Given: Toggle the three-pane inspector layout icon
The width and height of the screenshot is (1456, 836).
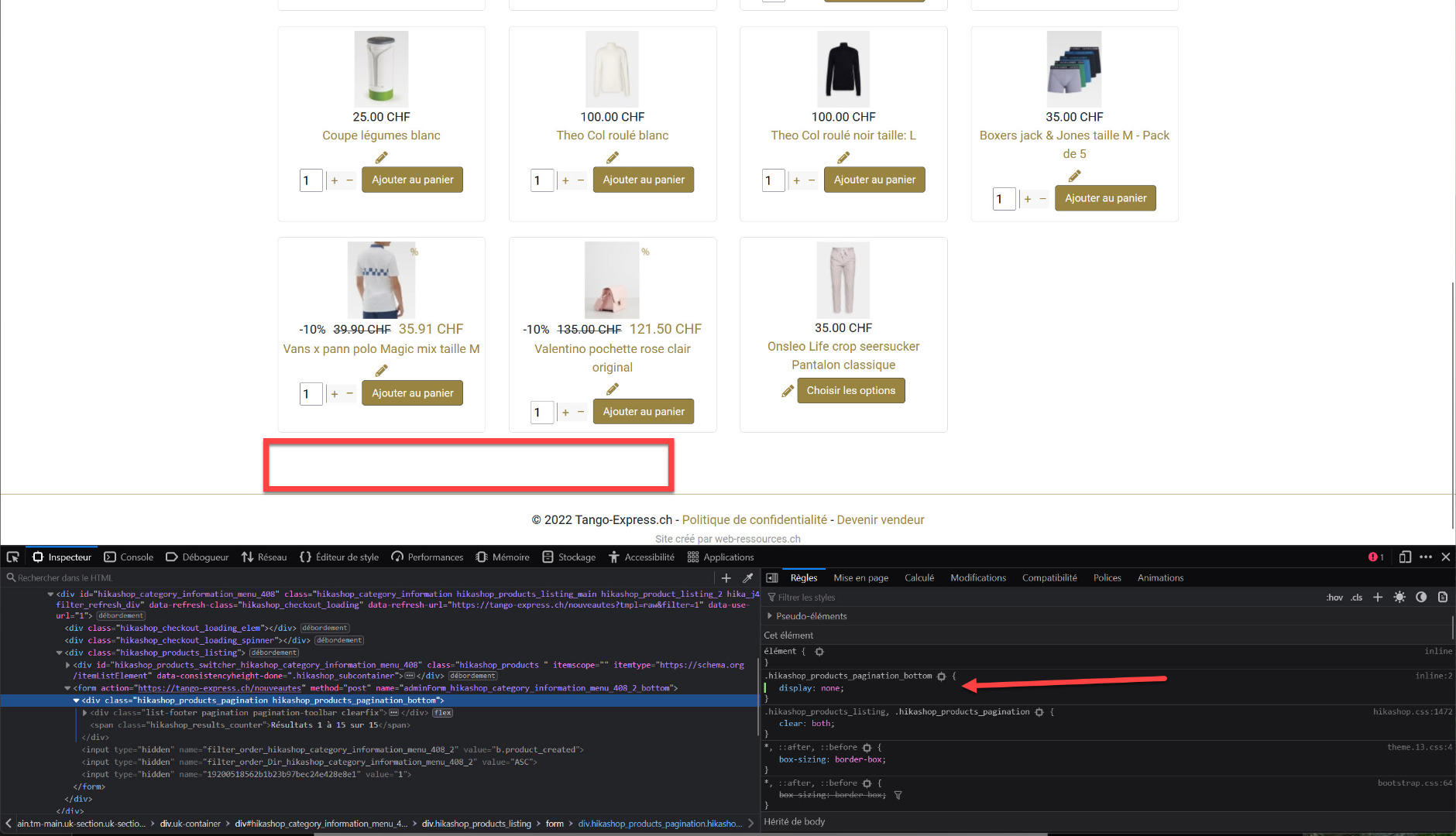Looking at the screenshot, I should pyautogui.click(x=772, y=578).
